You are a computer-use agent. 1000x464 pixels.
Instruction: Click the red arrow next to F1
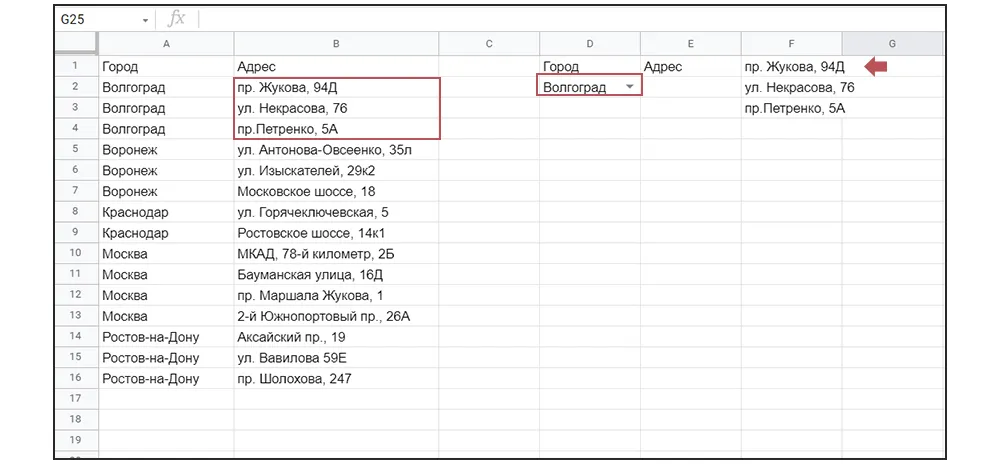point(877,67)
